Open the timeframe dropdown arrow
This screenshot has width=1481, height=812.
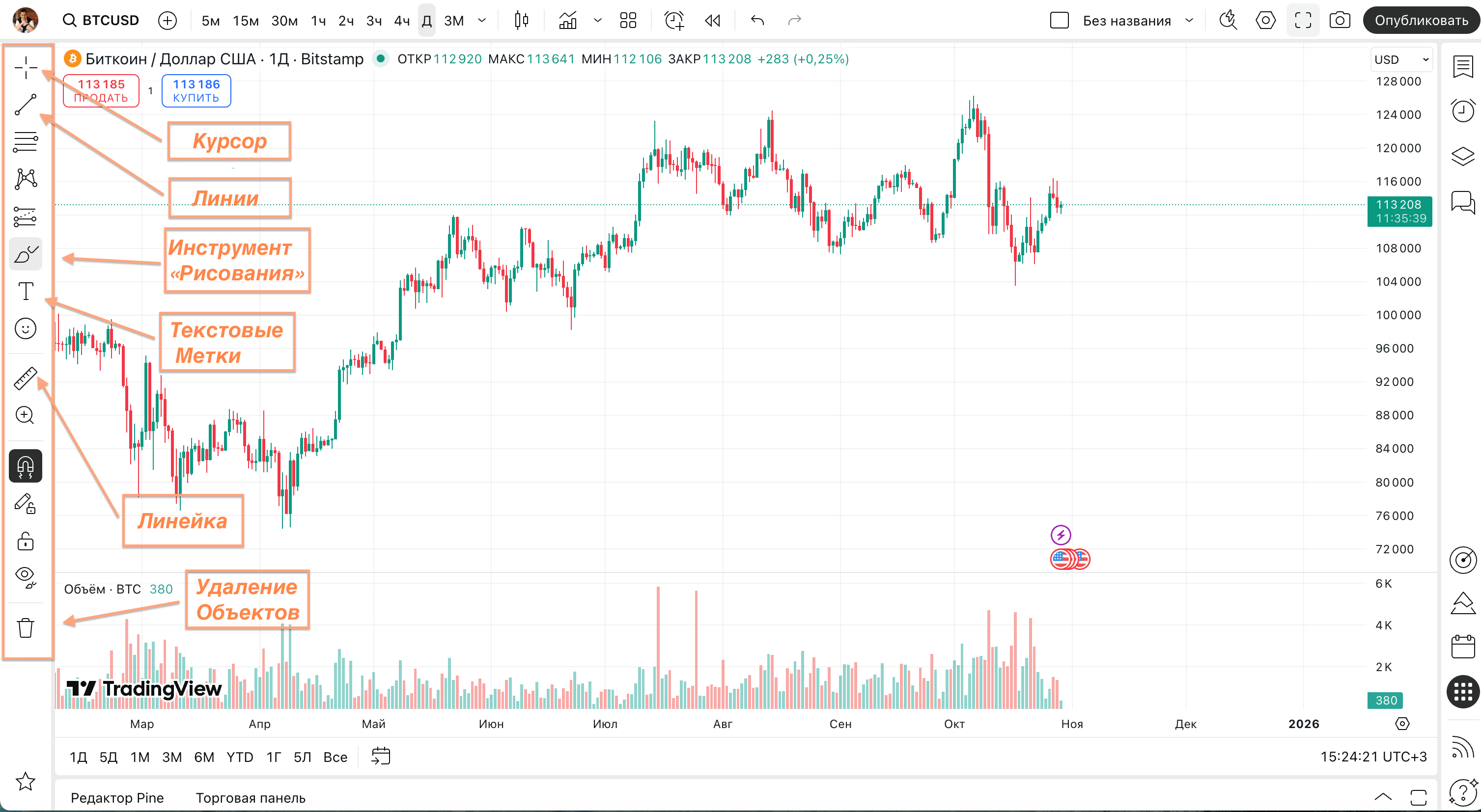coord(482,20)
